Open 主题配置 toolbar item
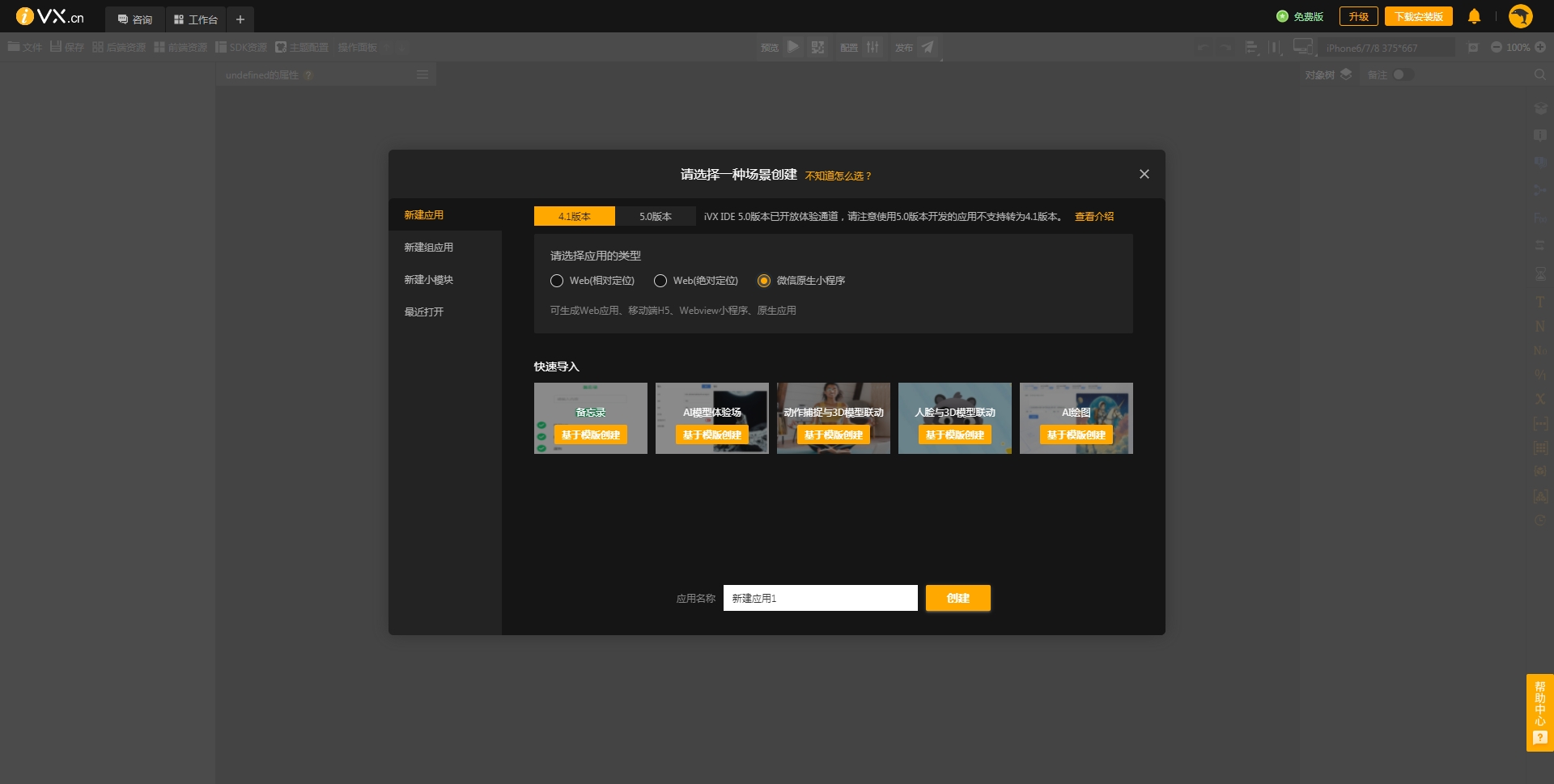This screenshot has width=1554, height=784. coord(302,47)
